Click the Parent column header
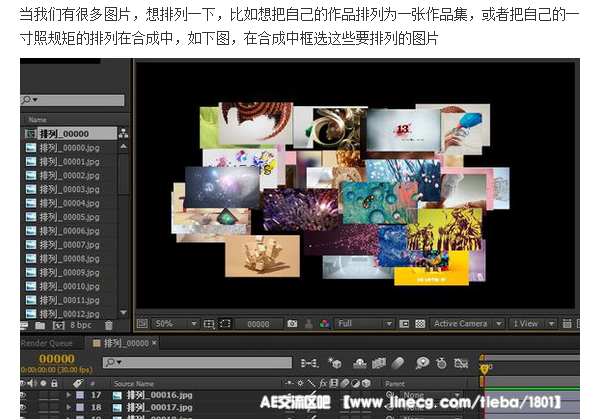 tap(395, 384)
